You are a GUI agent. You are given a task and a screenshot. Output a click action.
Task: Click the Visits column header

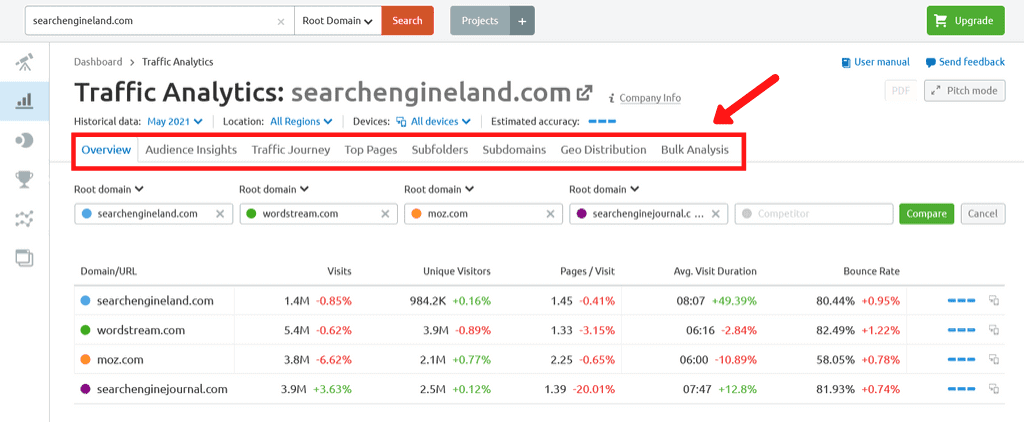click(x=339, y=271)
